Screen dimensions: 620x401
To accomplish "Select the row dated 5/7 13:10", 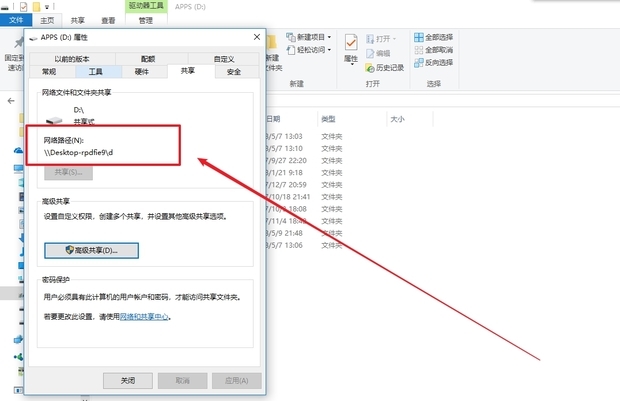I will pos(304,149).
